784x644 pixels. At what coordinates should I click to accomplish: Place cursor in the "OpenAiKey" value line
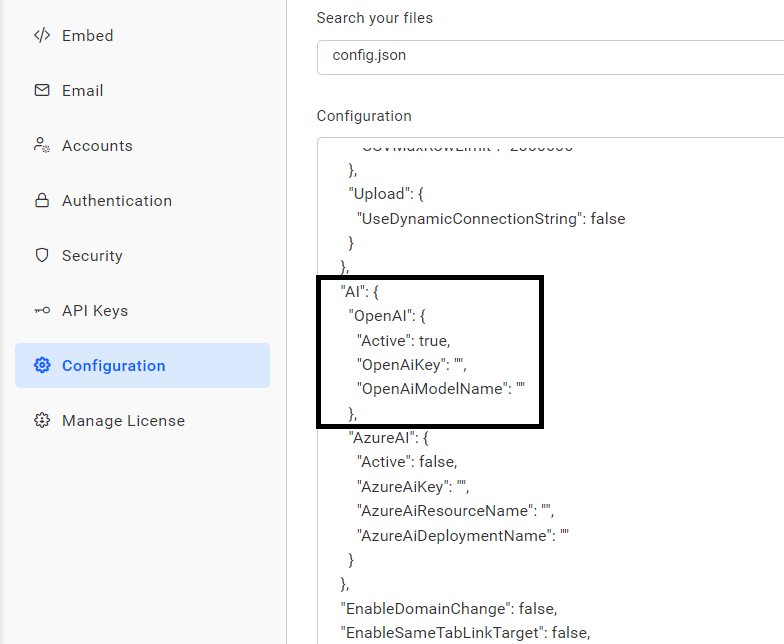(412, 364)
